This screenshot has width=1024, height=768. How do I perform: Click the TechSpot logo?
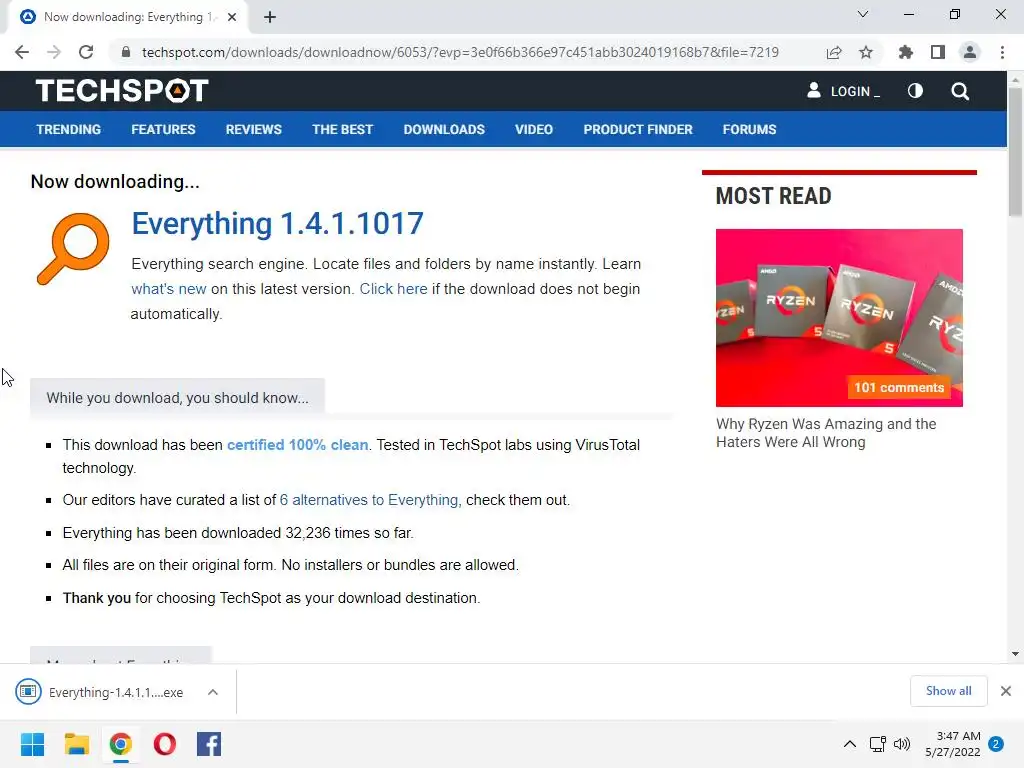pyautogui.click(x=122, y=91)
